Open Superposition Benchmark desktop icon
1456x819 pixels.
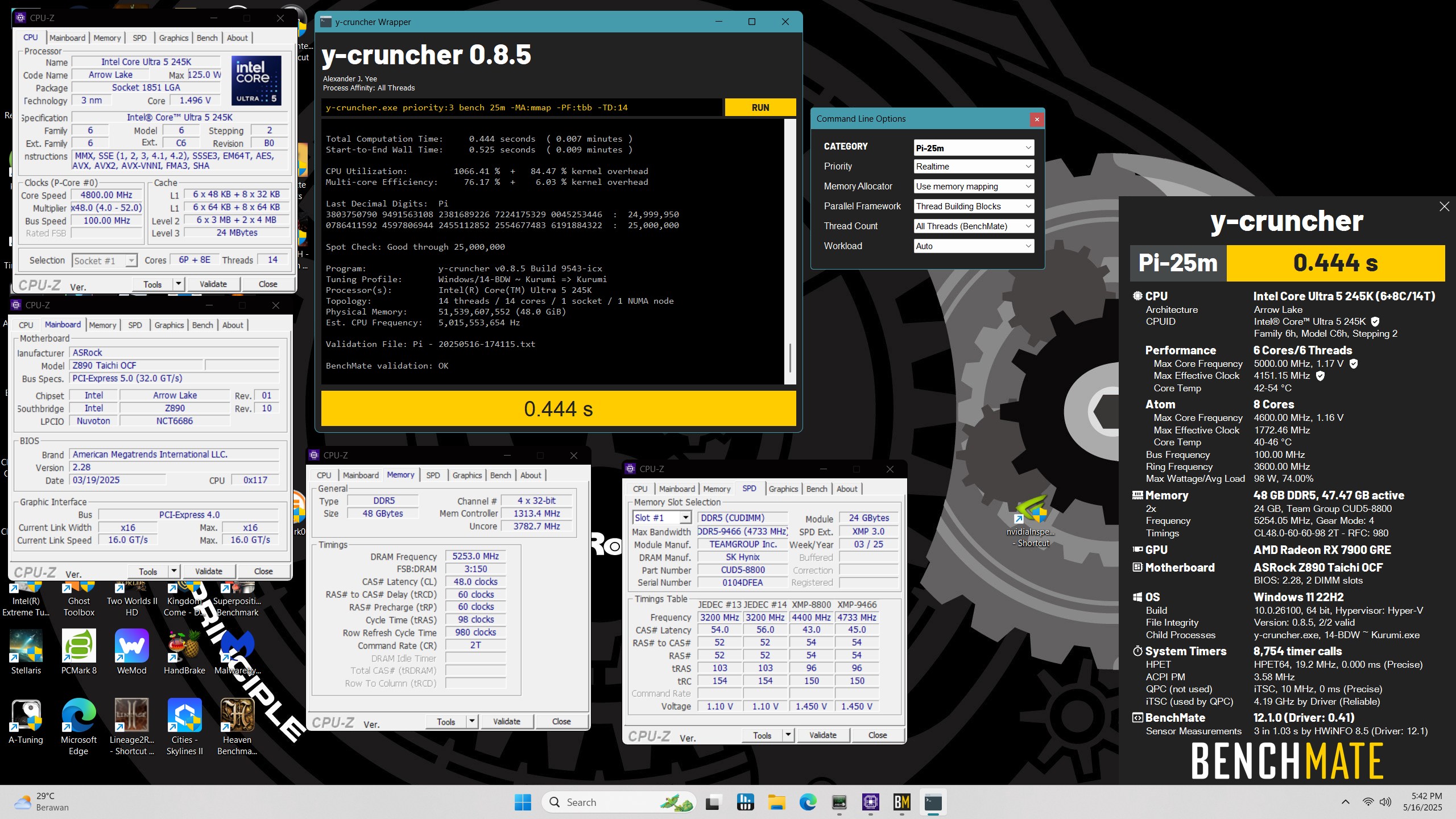(237, 601)
